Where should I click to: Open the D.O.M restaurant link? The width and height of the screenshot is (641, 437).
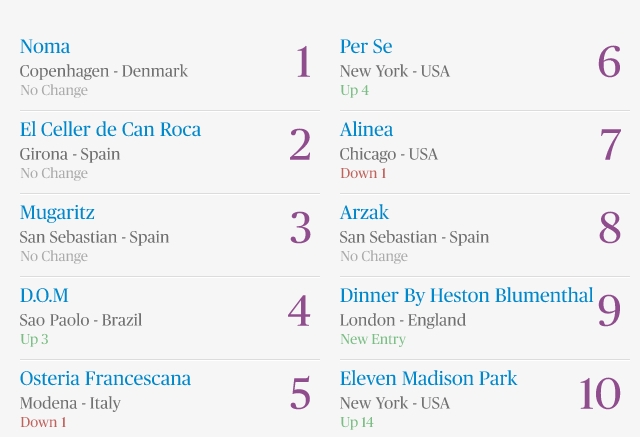pyautogui.click(x=44, y=296)
